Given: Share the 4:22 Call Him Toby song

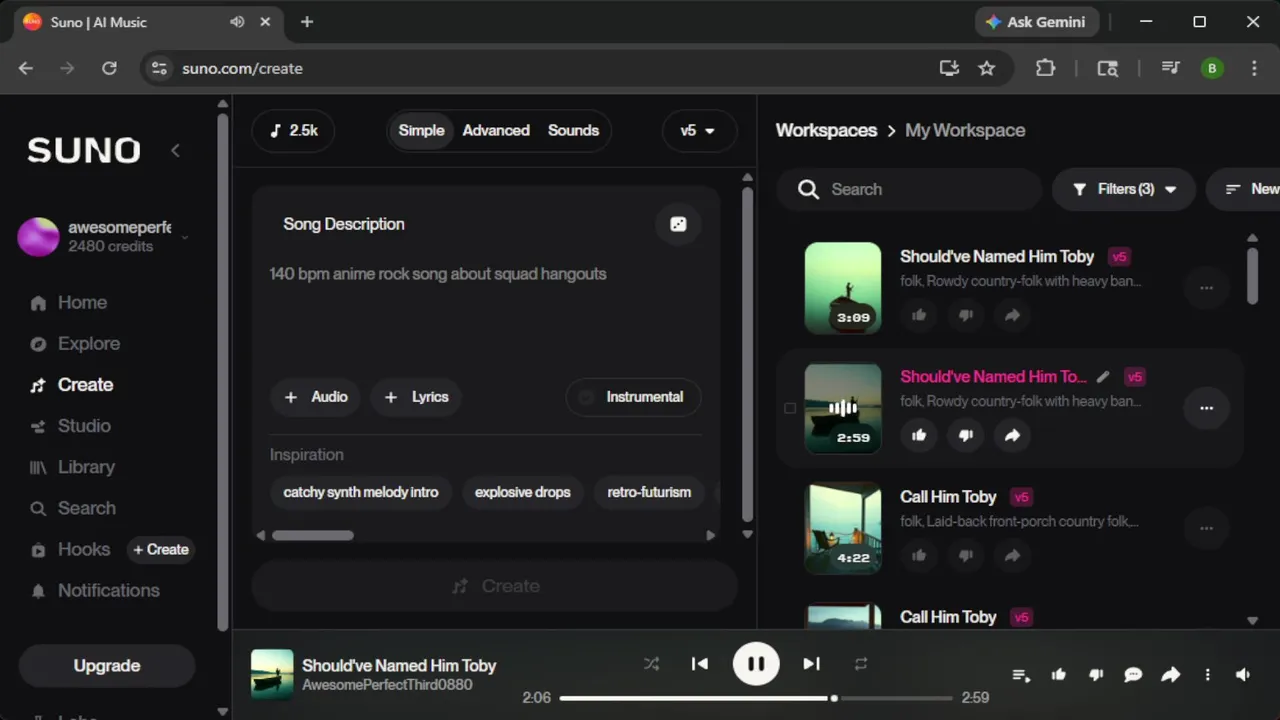Looking at the screenshot, I should 1012,555.
